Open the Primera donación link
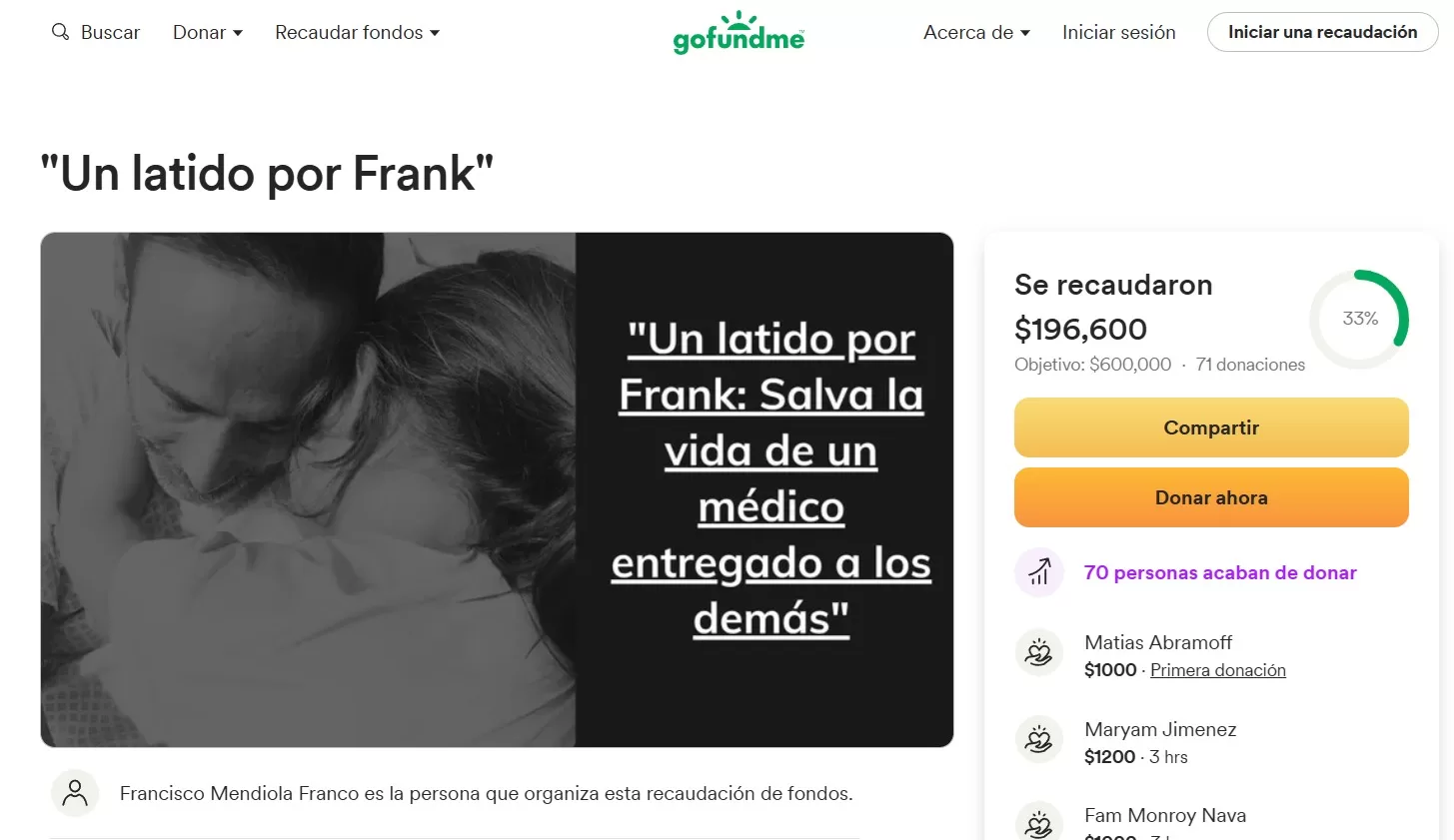Screen dimensions: 1454x840 pos(1217,670)
